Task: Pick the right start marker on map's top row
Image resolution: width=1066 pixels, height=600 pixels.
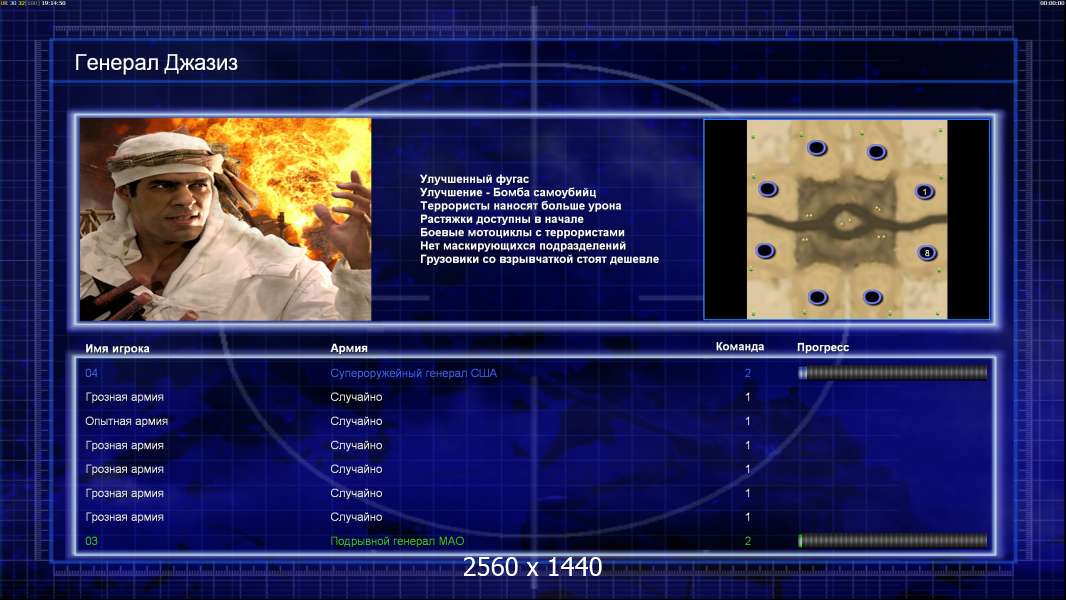Action: click(x=876, y=152)
